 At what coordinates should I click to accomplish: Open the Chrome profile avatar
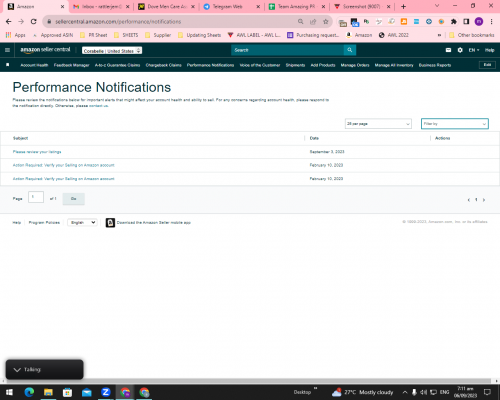point(479,22)
